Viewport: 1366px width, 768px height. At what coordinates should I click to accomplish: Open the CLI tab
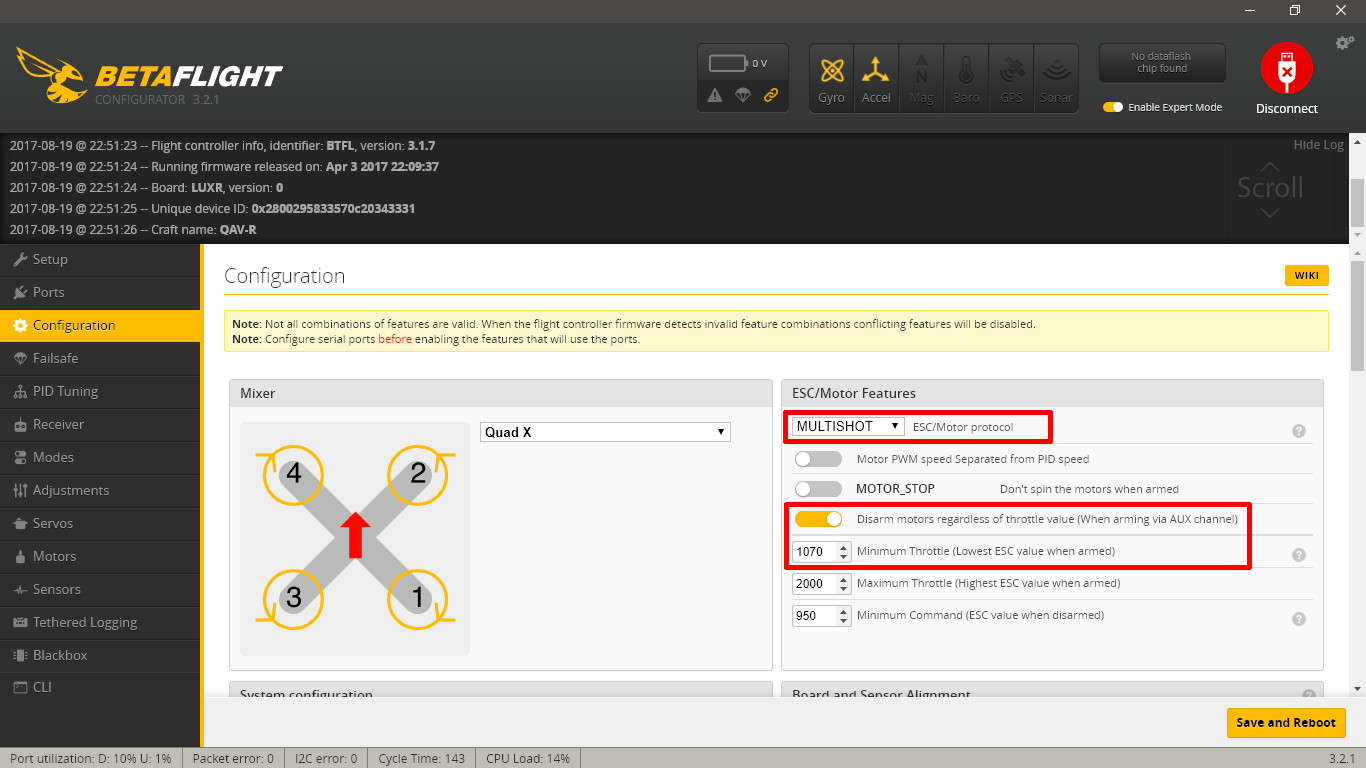(100, 687)
